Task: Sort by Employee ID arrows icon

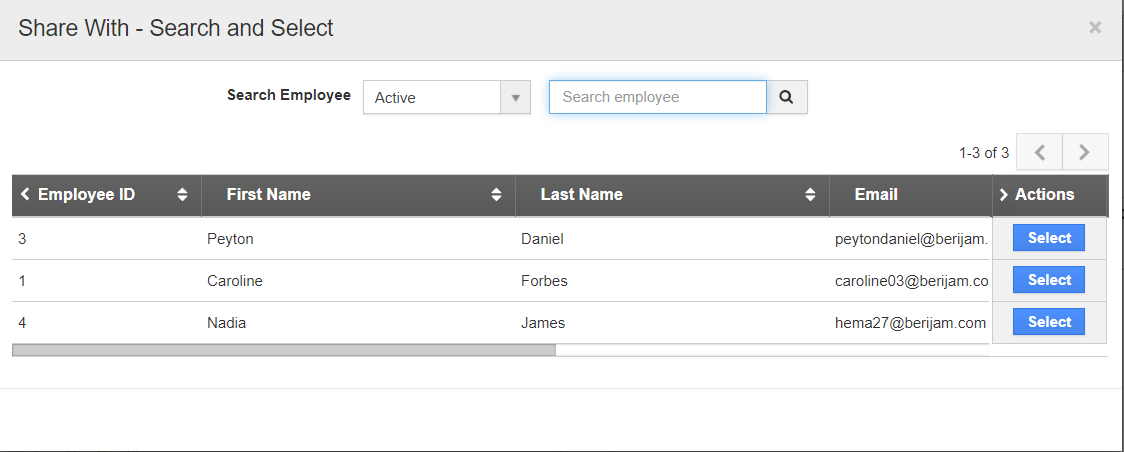Action: pos(182,195)
